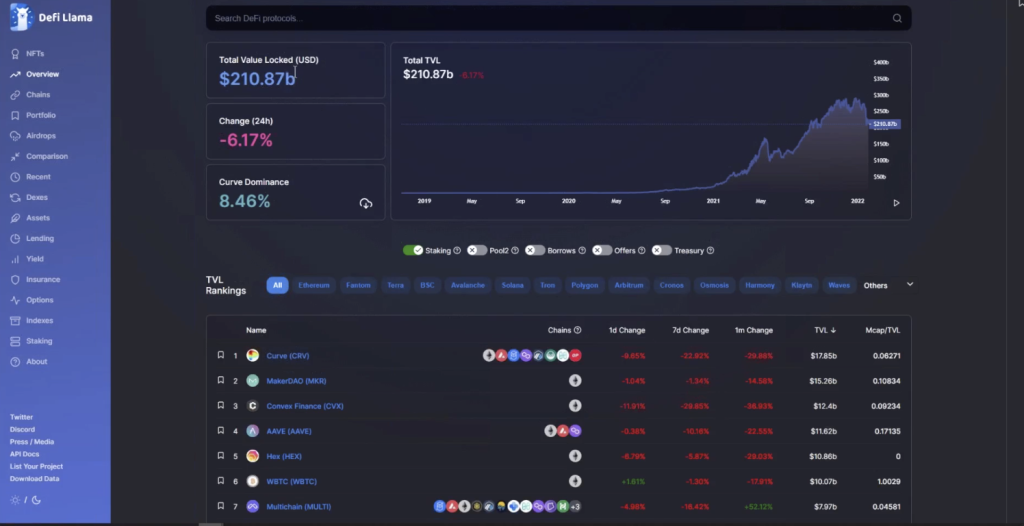Click Chains column help icon
Image resolution: width=1024 pixels, height=526 pixels.
tap(577, 330)
